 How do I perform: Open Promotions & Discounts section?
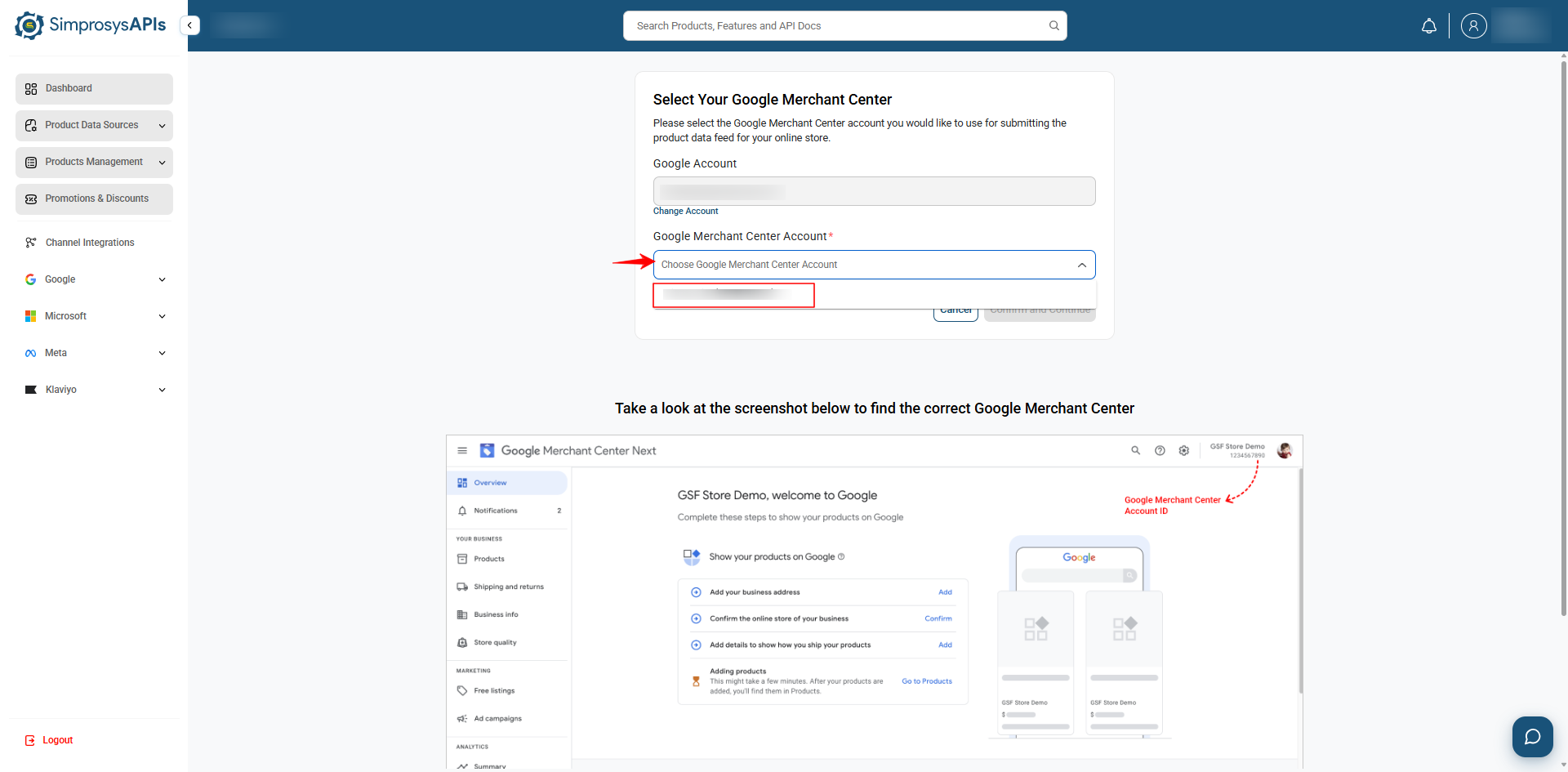tap(94, 199)
